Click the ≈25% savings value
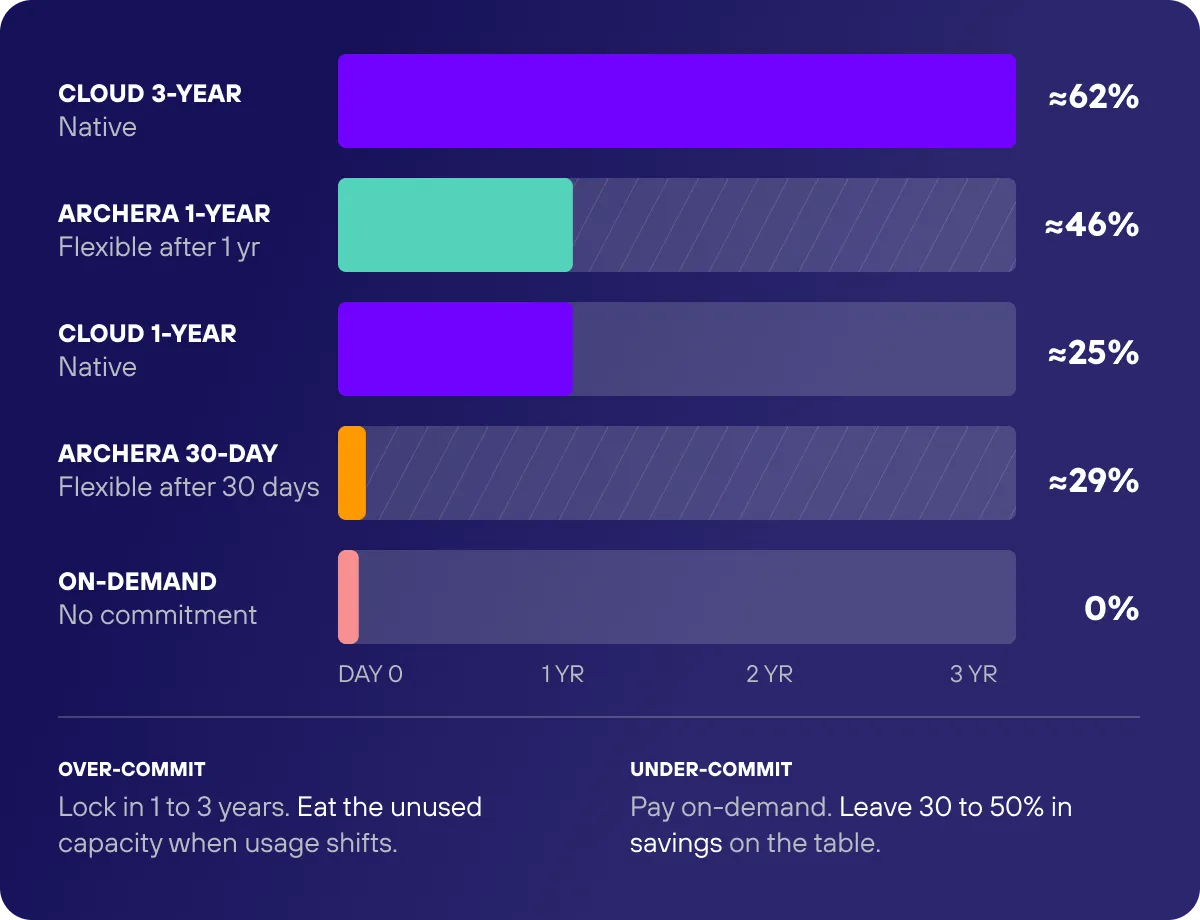This screenshot has width=1200, height=920. point(1093,354)
